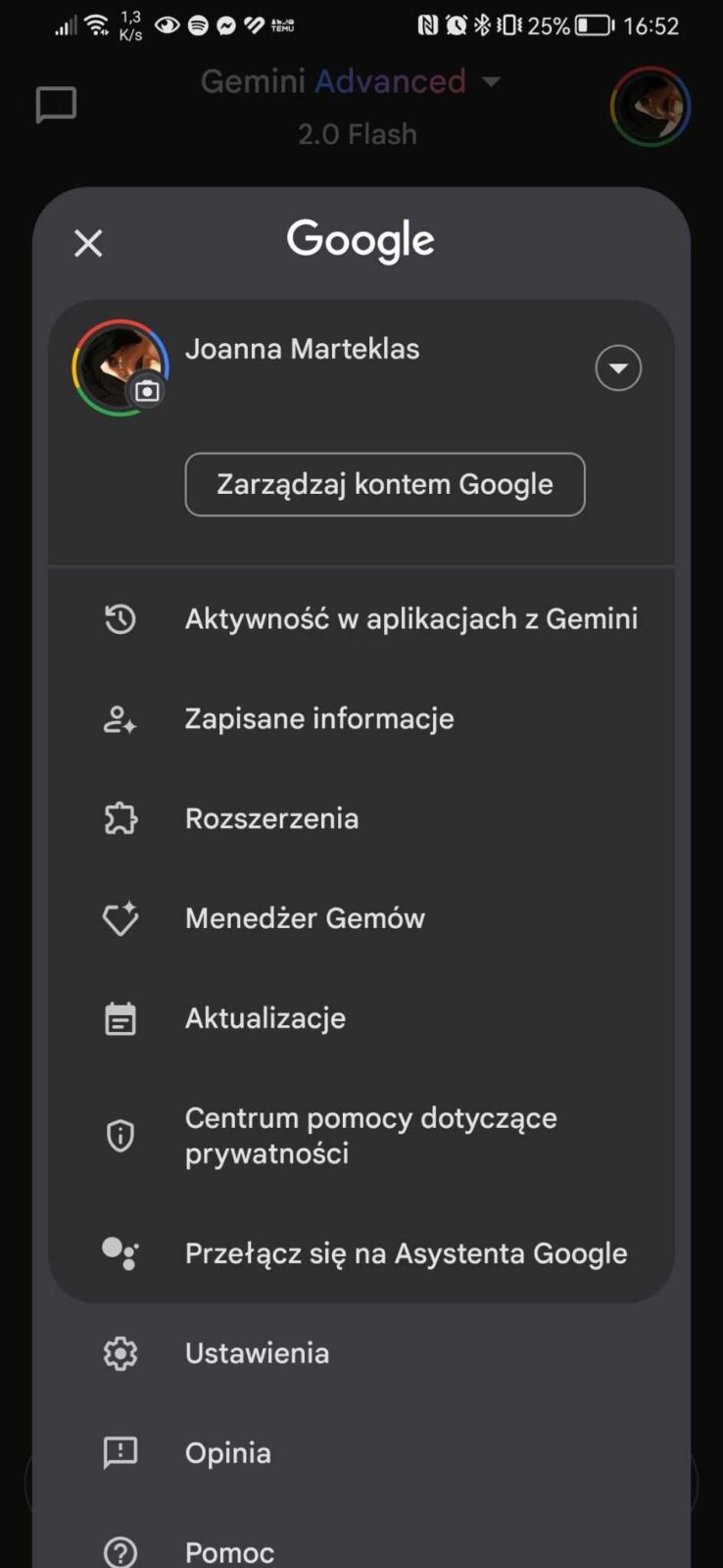Tap the person-sparkle Zapisane informacje icon
Screen dimensions: 723x1568
coord(120,719)
